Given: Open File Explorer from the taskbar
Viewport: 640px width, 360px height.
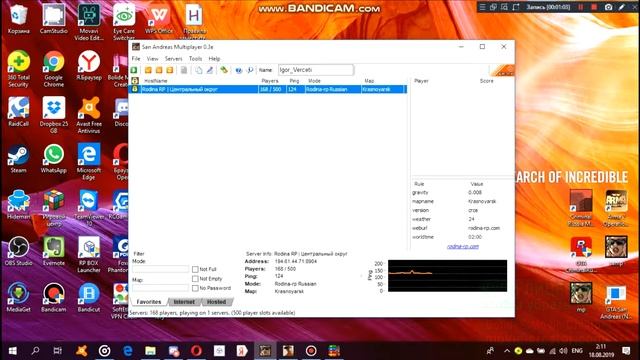Looking at the screenshot, I should 150,351.
